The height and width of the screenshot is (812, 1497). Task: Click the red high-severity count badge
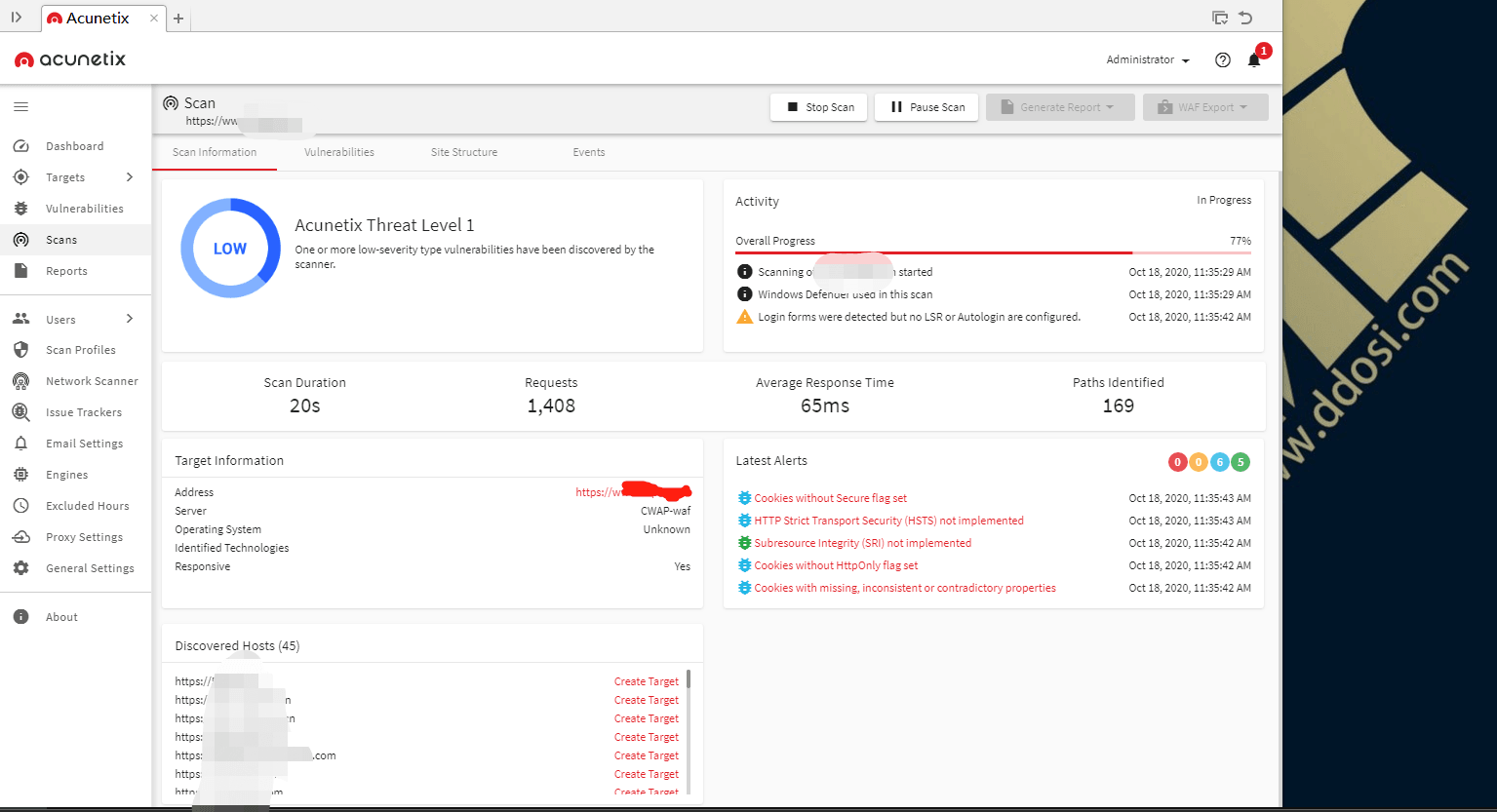coord(1177,462)
